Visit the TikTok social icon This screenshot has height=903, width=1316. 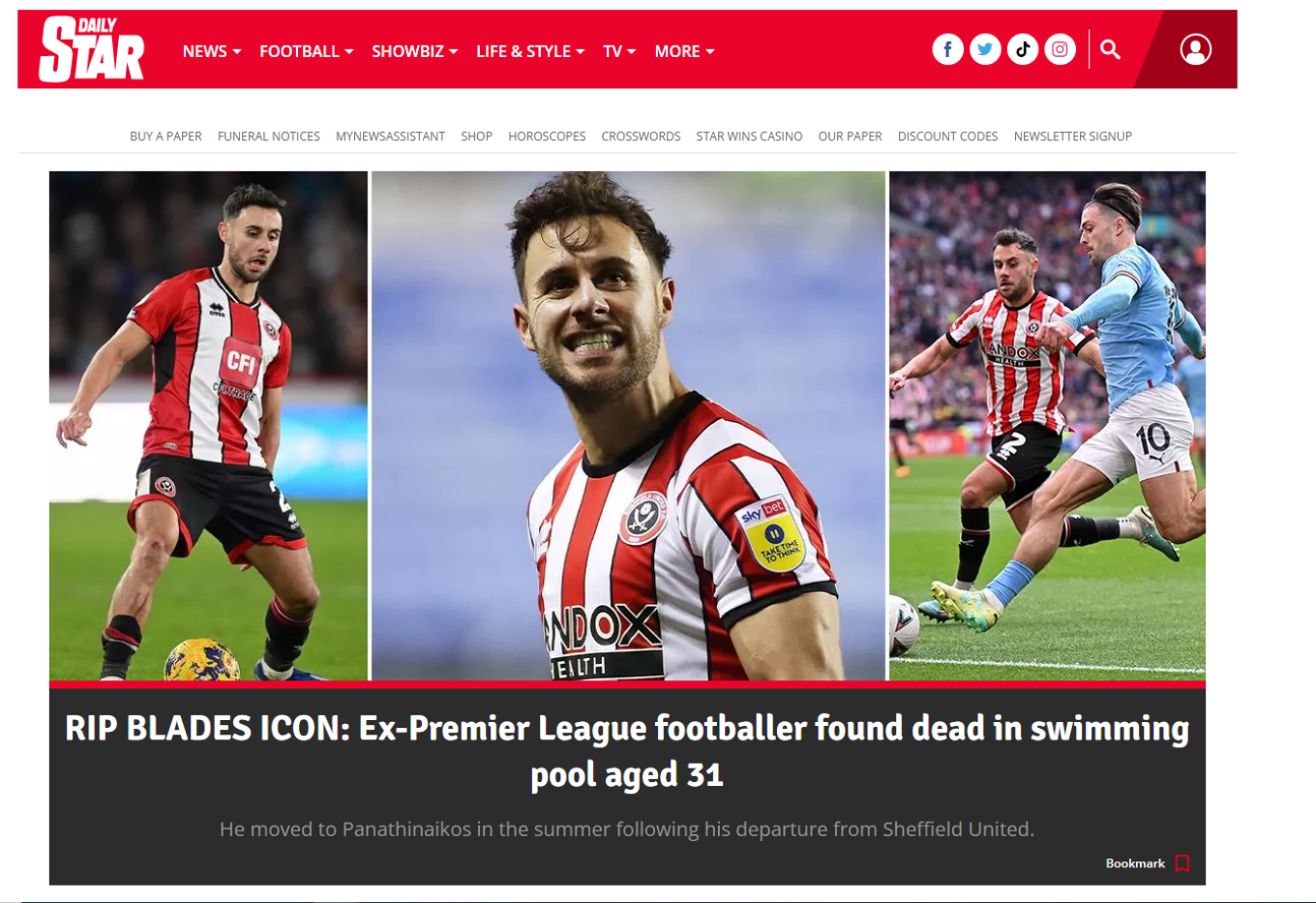click(x=1023, y=49)
